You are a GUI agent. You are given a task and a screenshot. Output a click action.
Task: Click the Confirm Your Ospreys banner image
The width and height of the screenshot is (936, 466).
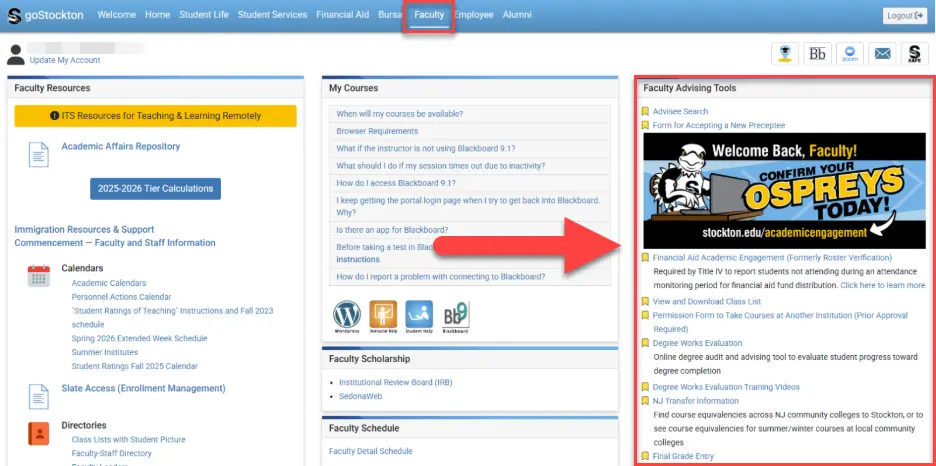coord(784,191)
